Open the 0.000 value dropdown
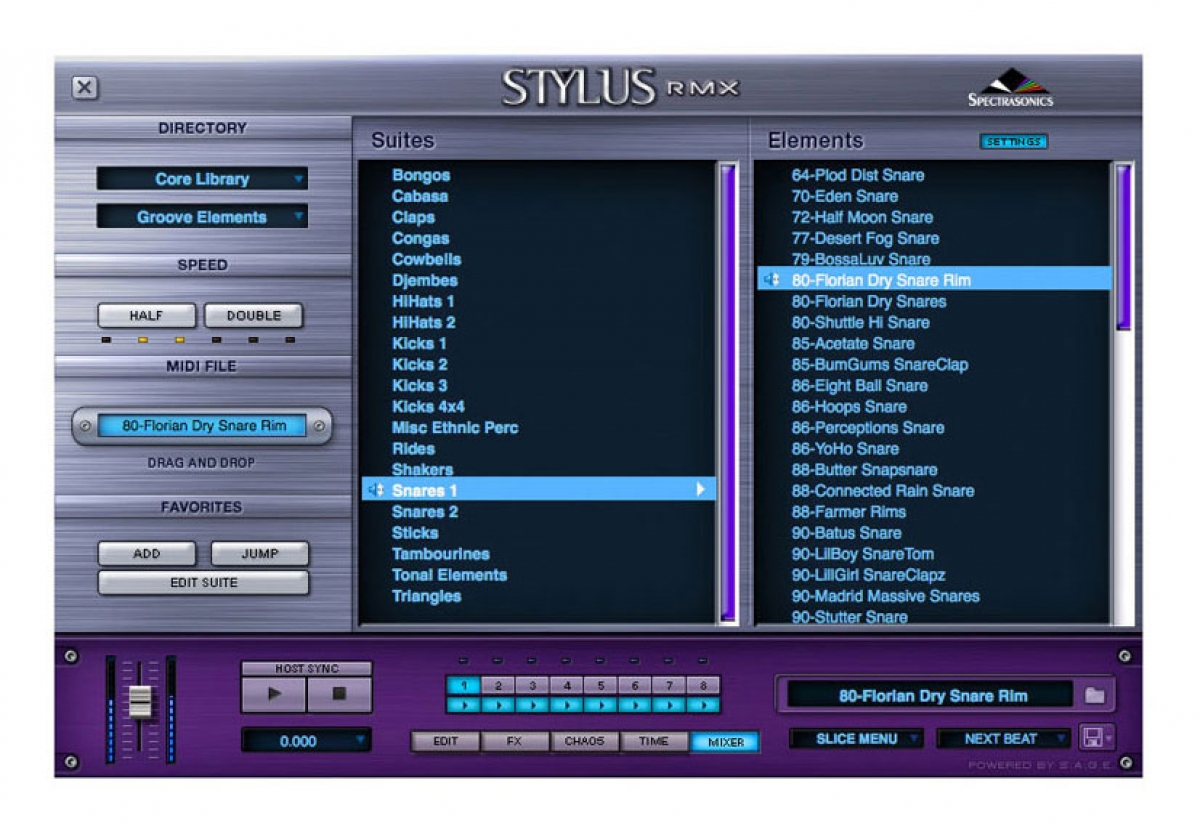1200x831 pixels. (306, 741)
